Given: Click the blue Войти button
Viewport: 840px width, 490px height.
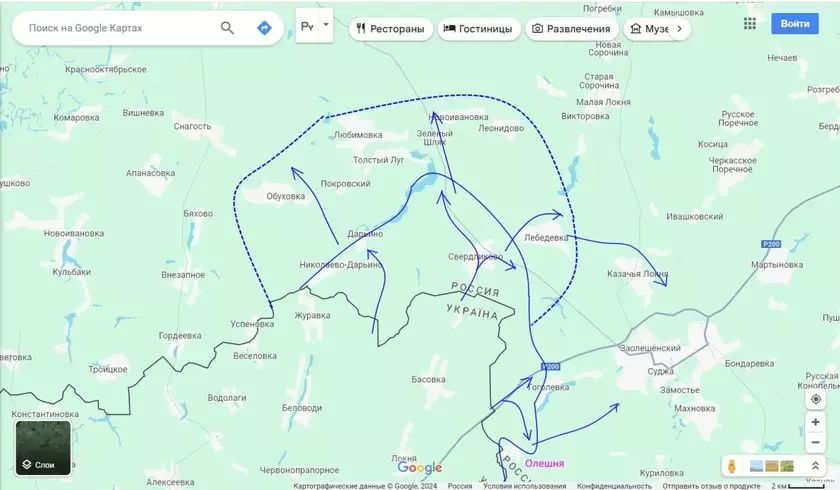Looking at the screenshot, I should coord(795,23).
